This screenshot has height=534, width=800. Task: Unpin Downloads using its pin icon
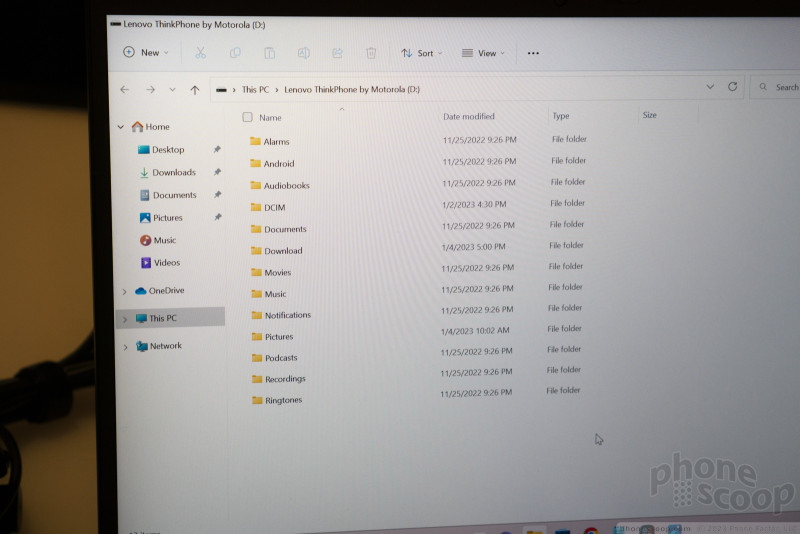[x=217, y=172]
